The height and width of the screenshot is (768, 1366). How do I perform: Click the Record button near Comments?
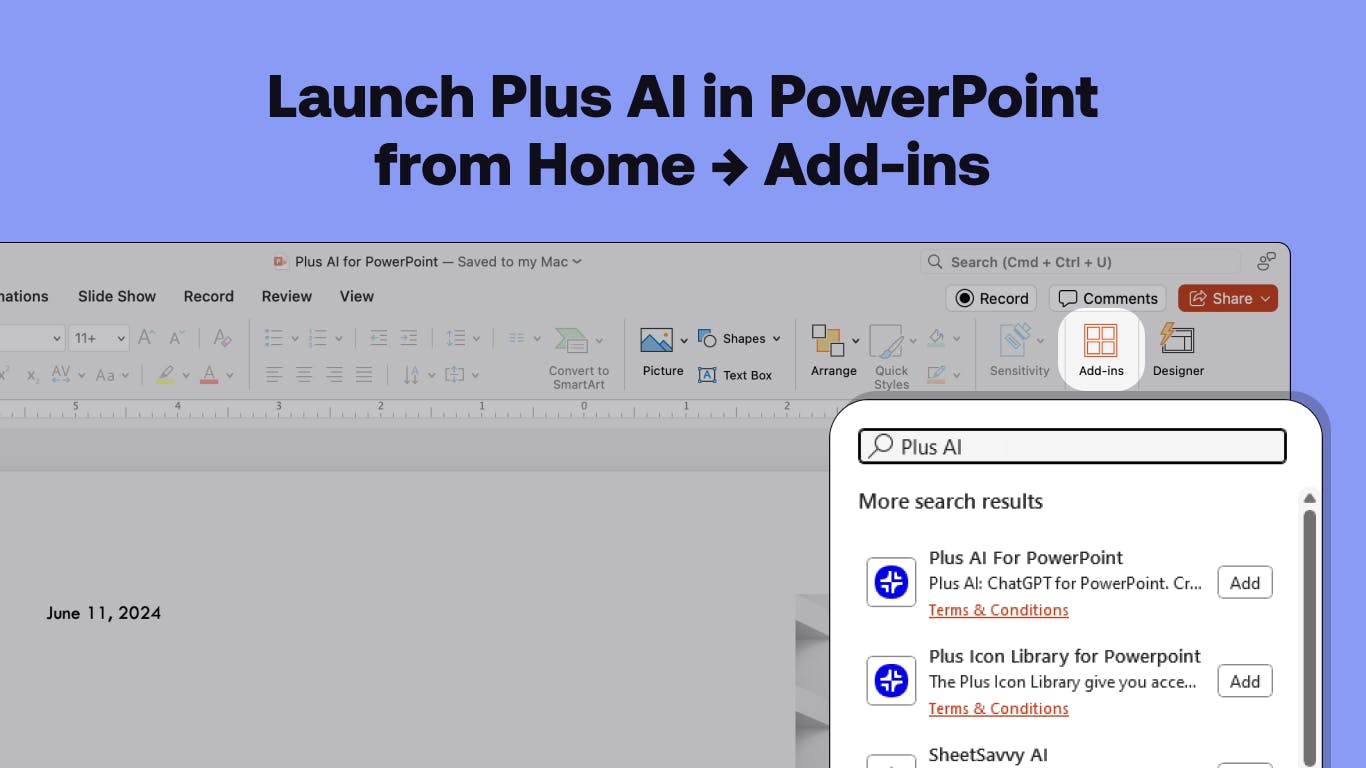(x=992, y=298)
